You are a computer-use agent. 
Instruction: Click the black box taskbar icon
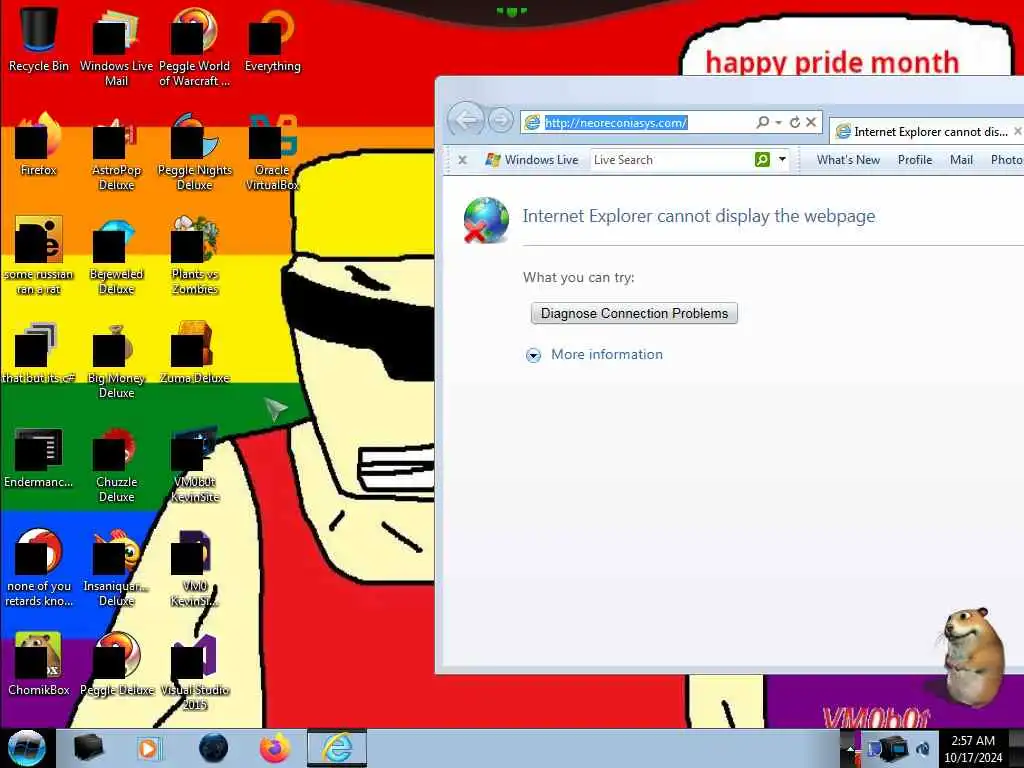click(89, 748)
